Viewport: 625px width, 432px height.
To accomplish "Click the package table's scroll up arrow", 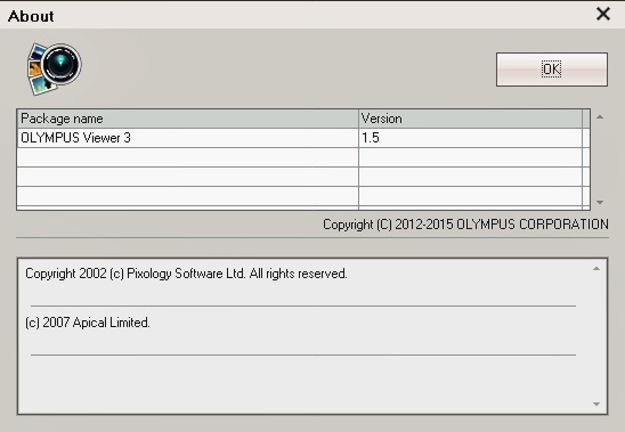I will pyautogui.click(x=599, y=118).
